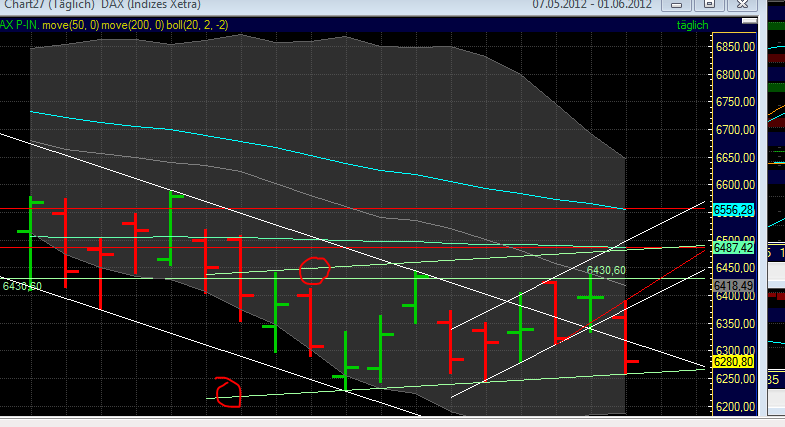Click the 6430,60 label at chart left edge
Screen dimensions: 785x427
pos(22,286)
